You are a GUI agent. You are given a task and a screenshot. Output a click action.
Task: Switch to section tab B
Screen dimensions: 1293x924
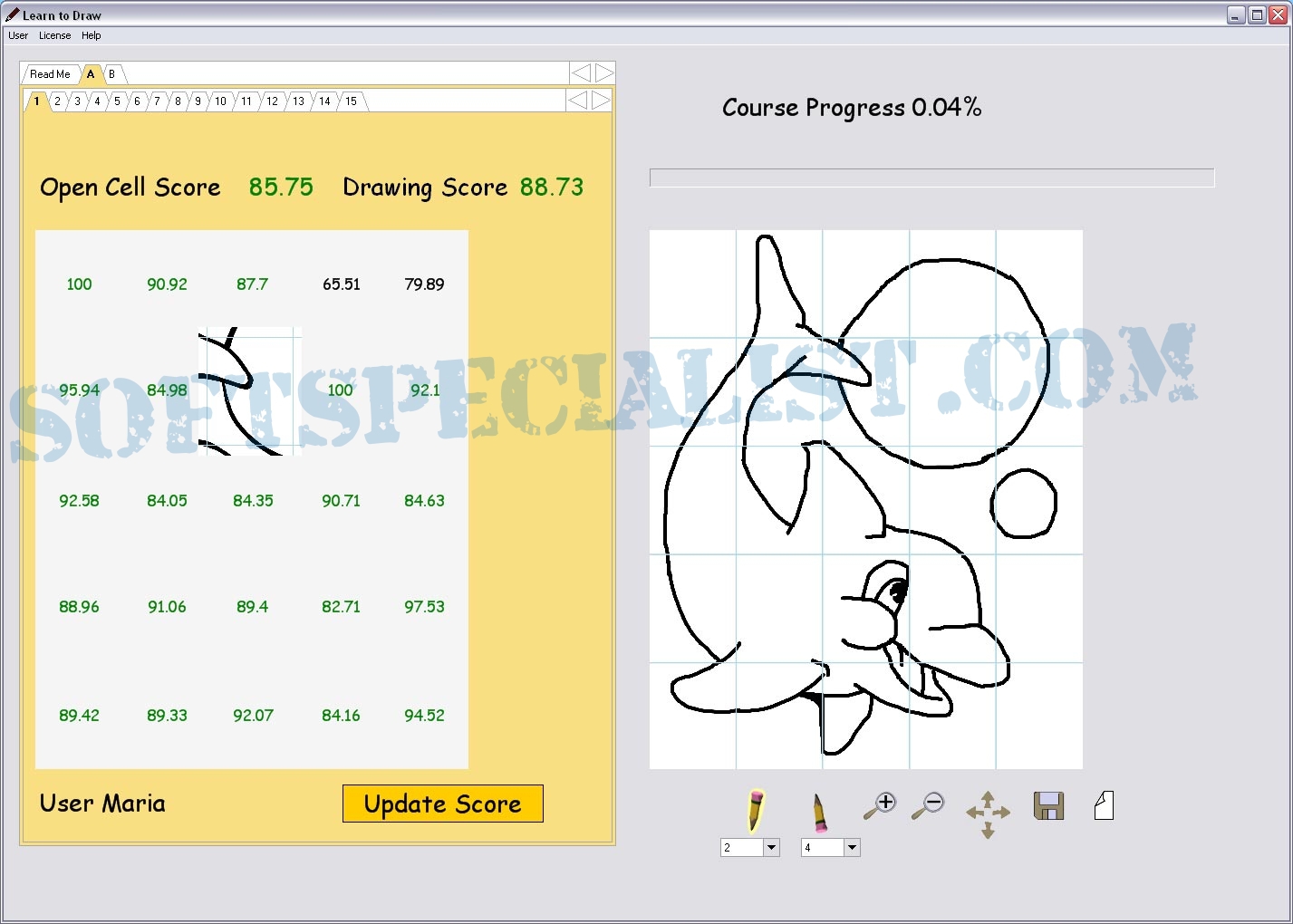(111, 74)
